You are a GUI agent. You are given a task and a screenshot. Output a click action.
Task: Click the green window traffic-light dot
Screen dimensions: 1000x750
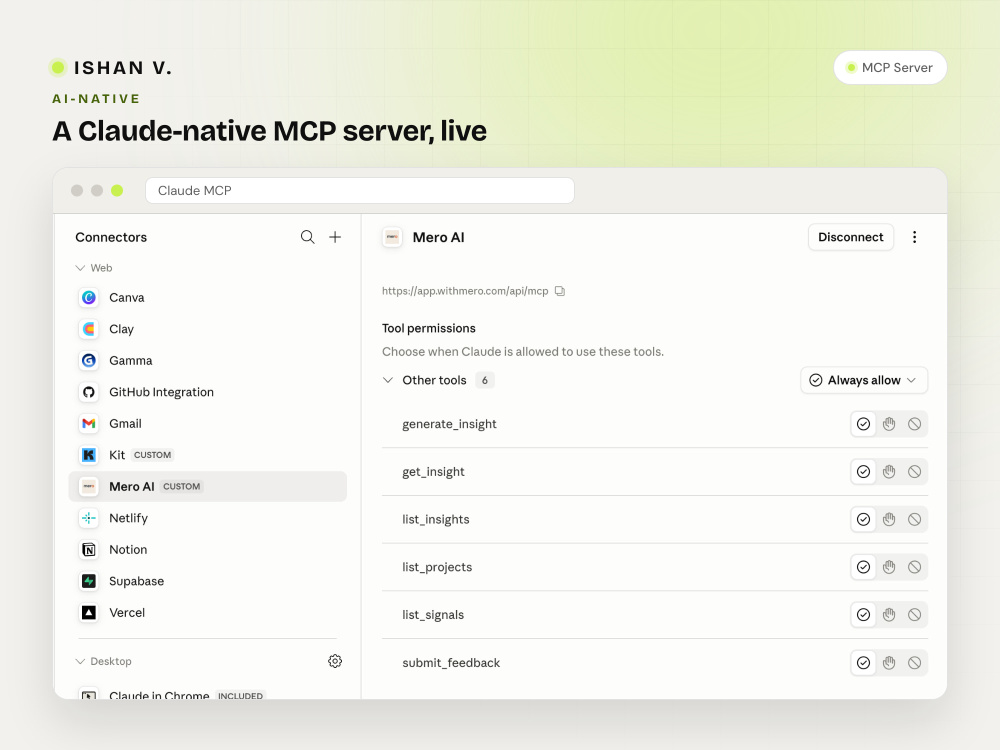pyautogui.click(x=117, y=191)
